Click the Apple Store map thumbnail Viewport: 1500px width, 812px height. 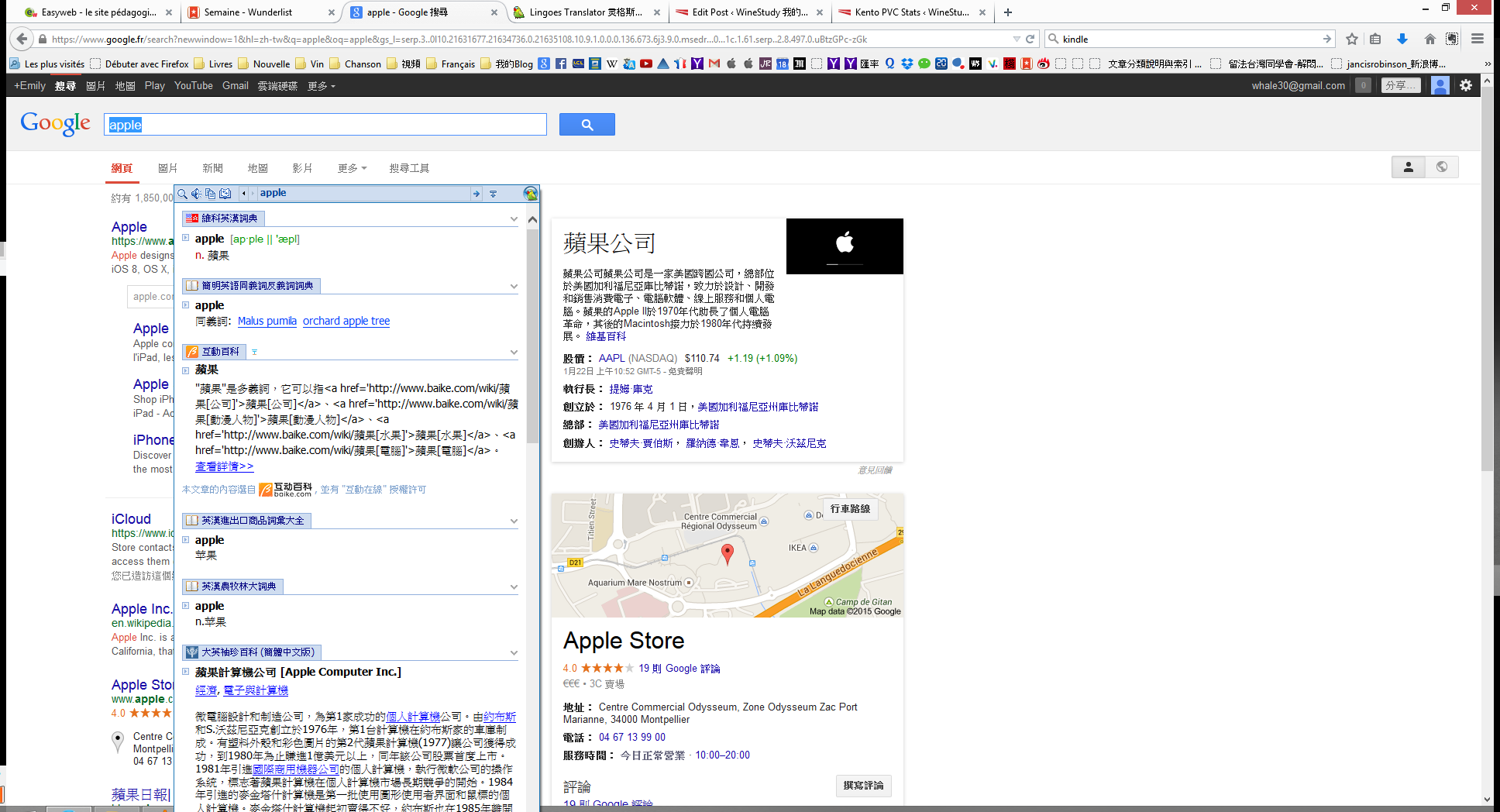(x=728, y=555)
